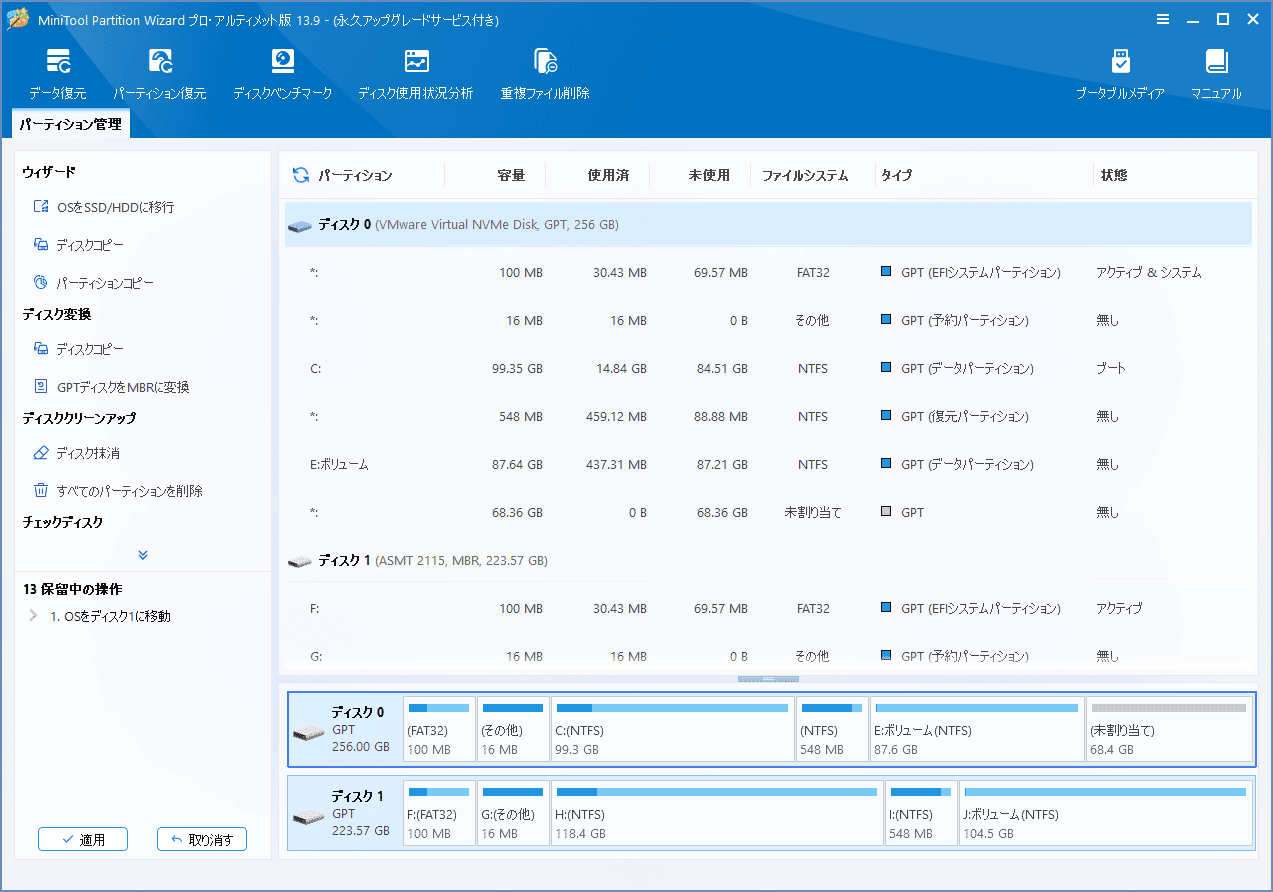
Task: Open 重複ファイル削除 tool
Action: click(545, 74)
